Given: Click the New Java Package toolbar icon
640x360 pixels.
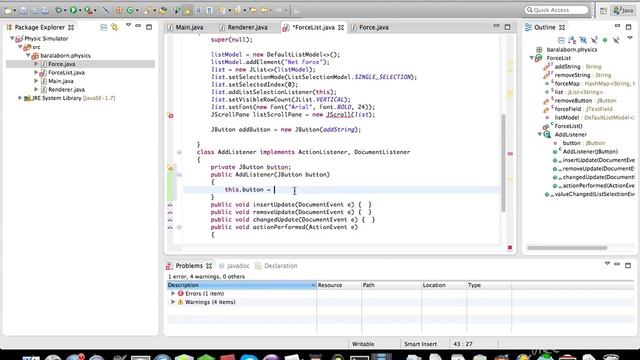Looking at the screenshot, I should point(119,10).
